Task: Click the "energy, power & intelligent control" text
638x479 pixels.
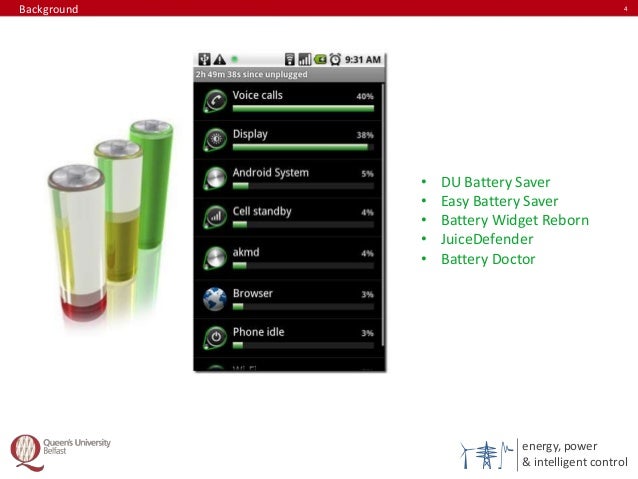Action: [575, 454]
